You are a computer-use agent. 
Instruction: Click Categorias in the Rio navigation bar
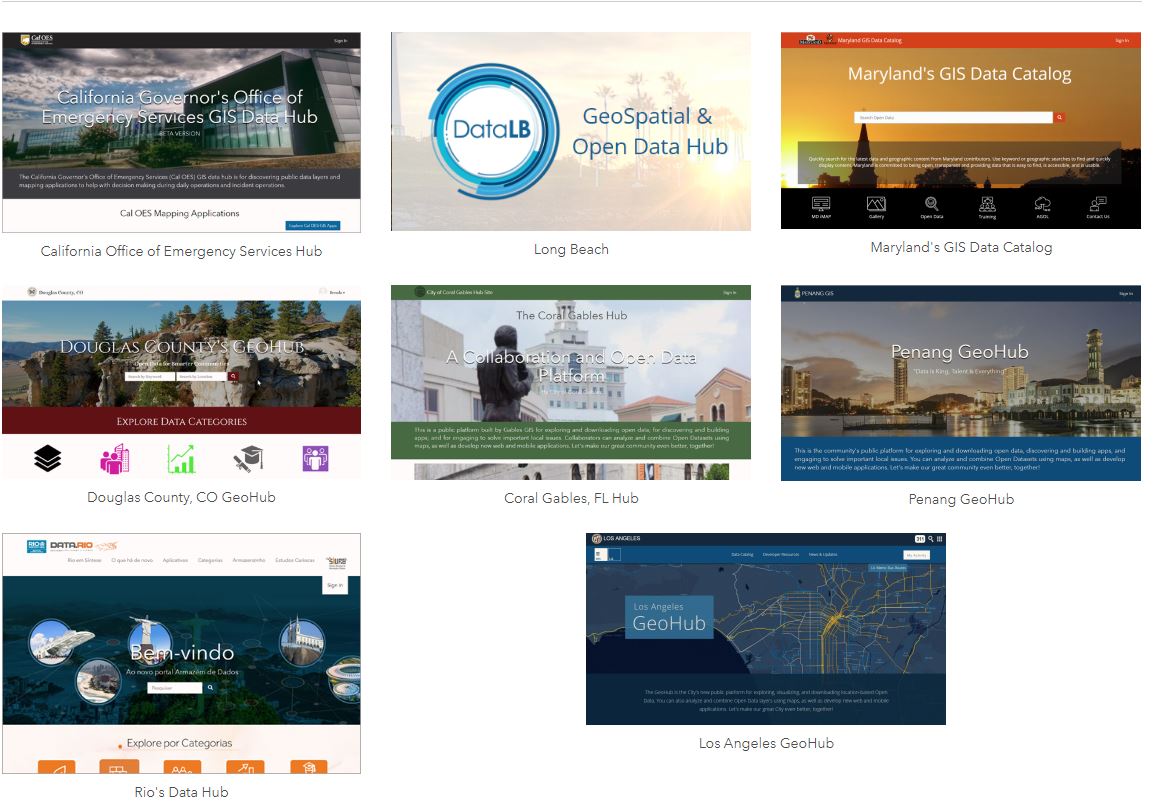(210, 560)
